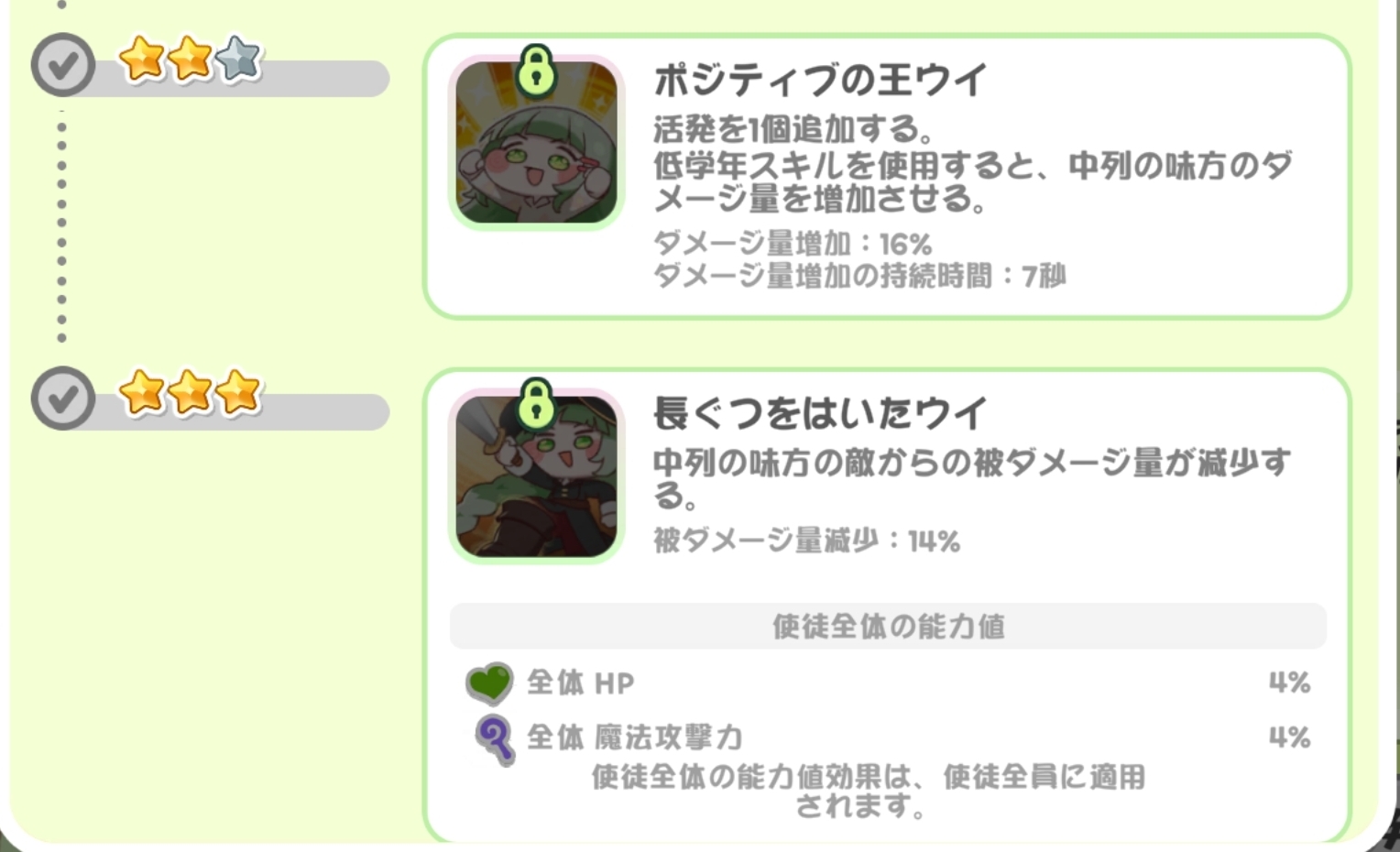The width and height of the screenshot is (1400, 852).
Task: Click the 使徒全体の能力値 header bar
Action: point(887,627)
